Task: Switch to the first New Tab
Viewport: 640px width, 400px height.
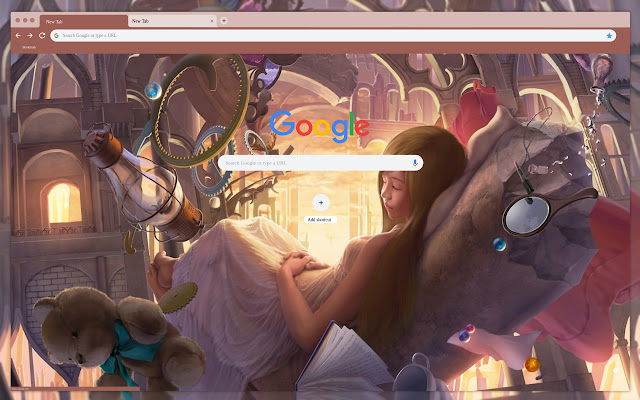Action: (84, 21)
